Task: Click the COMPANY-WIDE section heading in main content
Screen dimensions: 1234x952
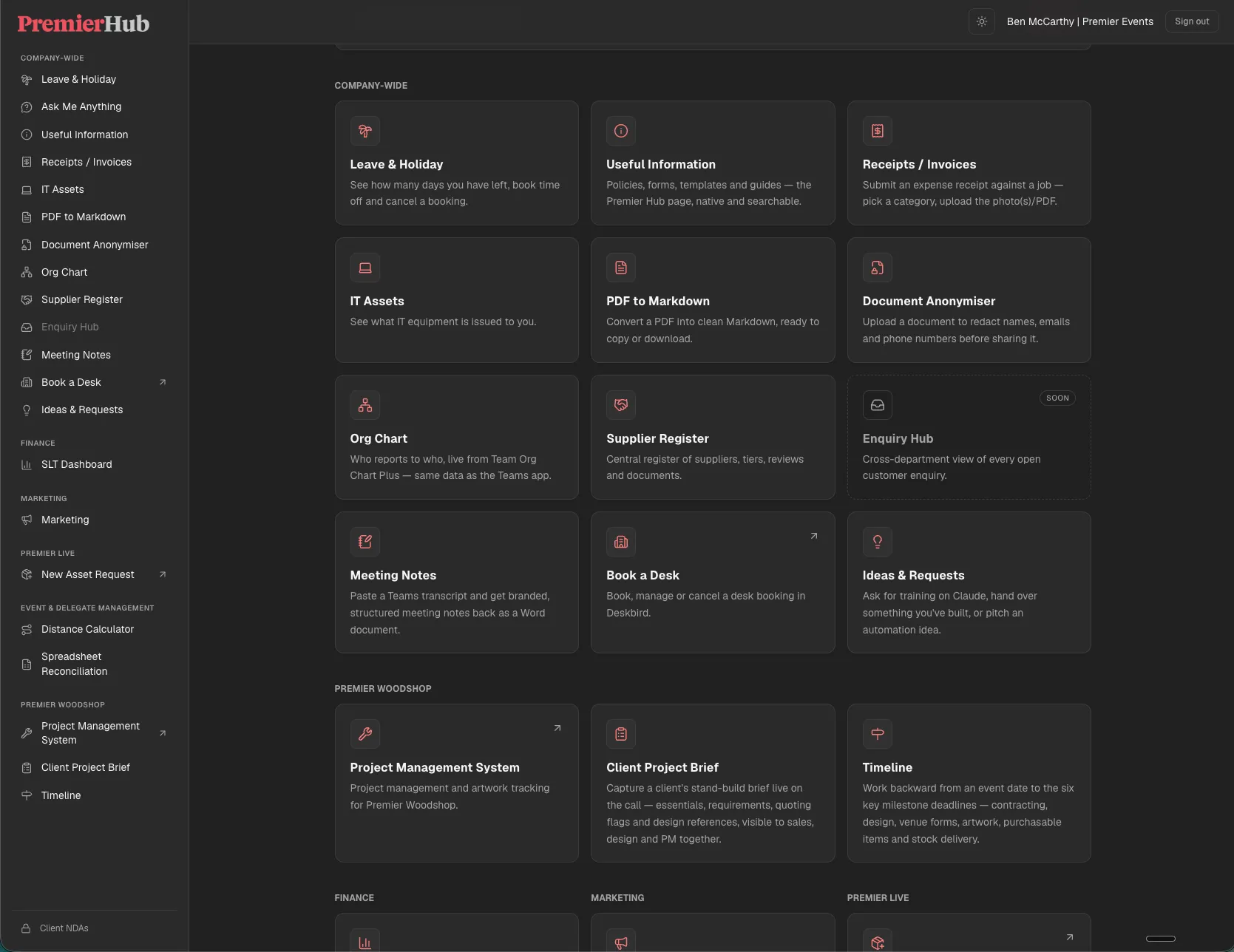Action: point(371,86)
